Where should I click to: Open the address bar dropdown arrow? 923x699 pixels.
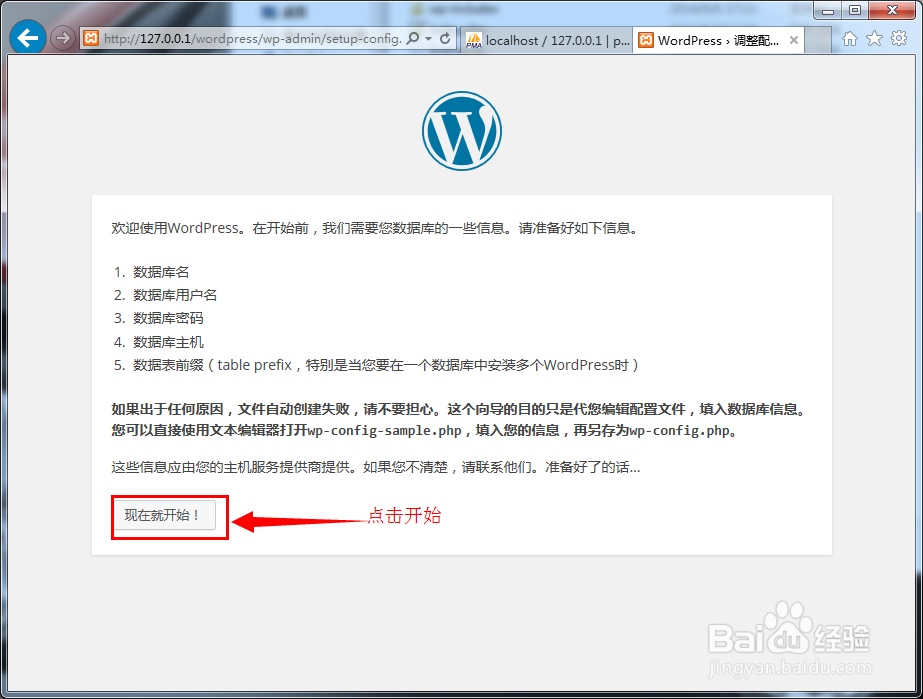(x=429, y=38)
